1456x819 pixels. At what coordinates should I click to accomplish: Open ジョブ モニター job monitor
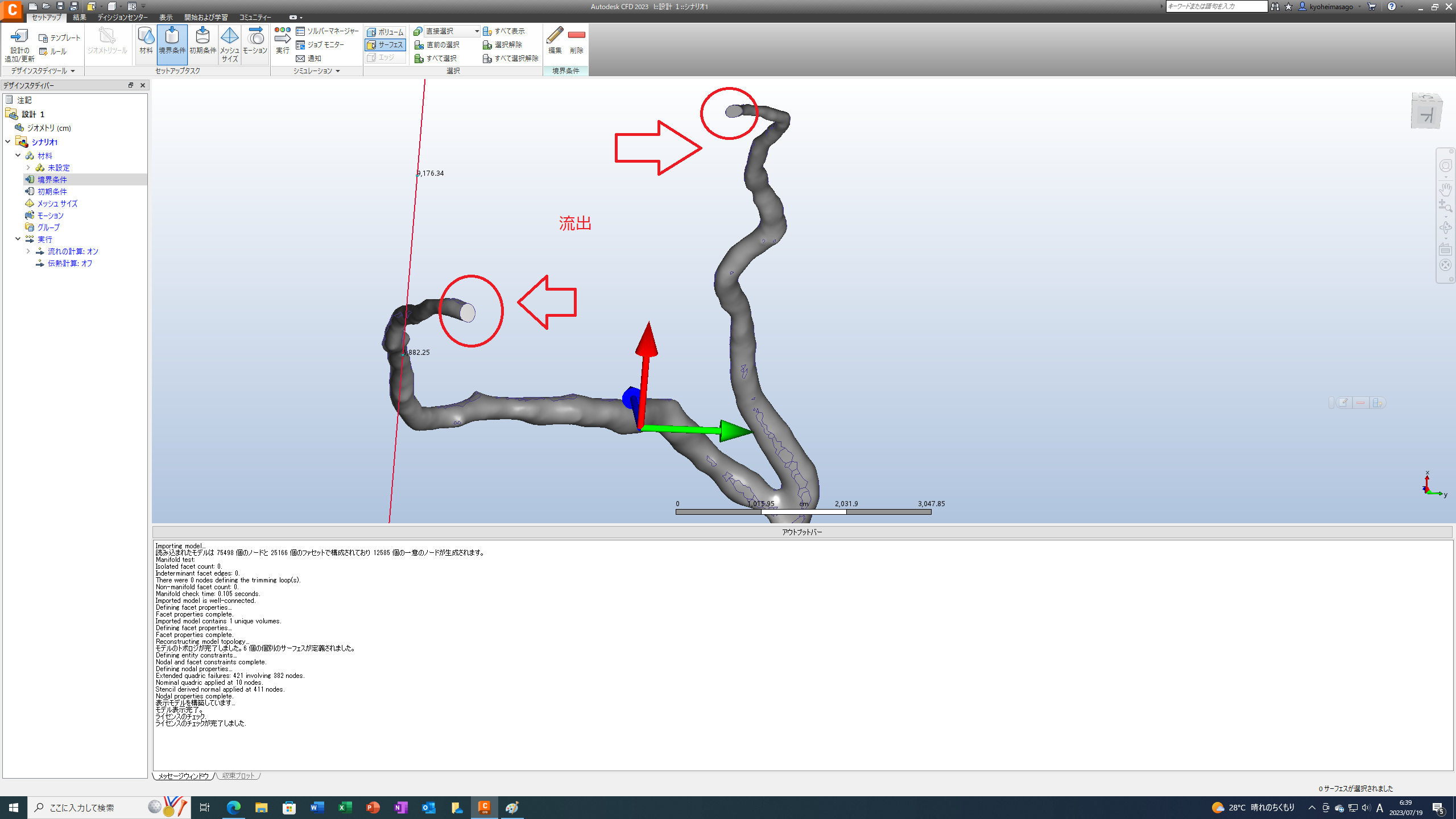click(x=320, y=45)
